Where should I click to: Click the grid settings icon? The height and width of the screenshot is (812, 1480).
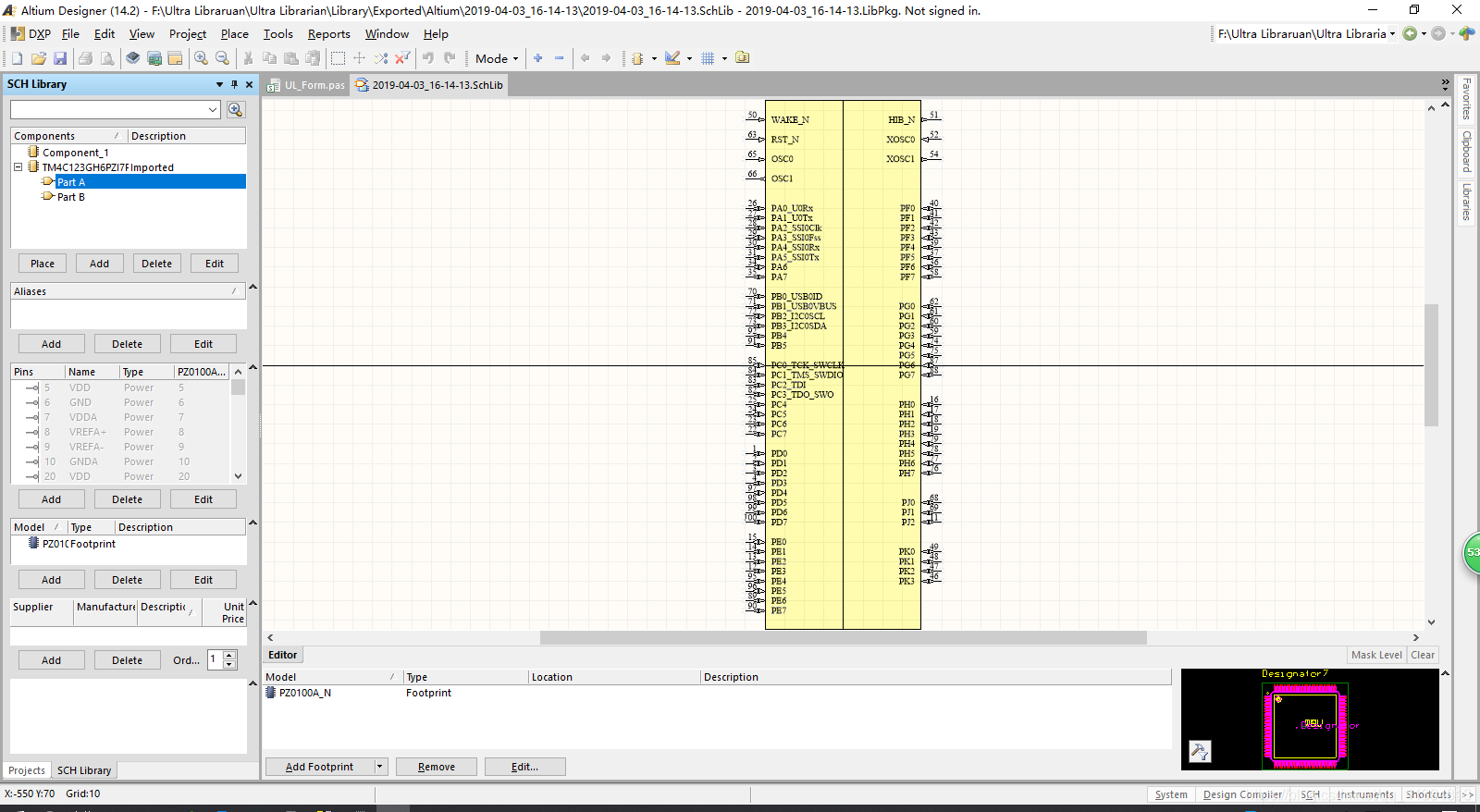[x=708, y=58]
